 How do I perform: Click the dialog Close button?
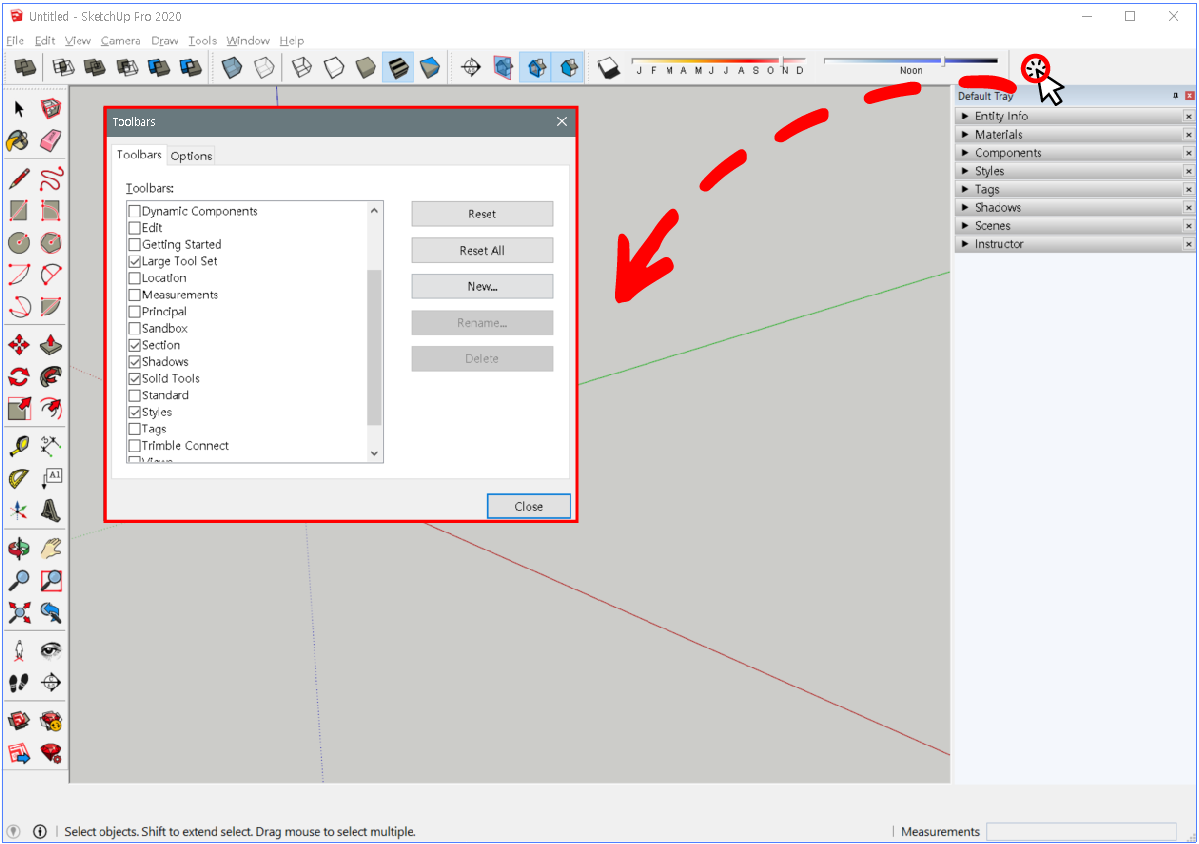click(x=528, y=506)
